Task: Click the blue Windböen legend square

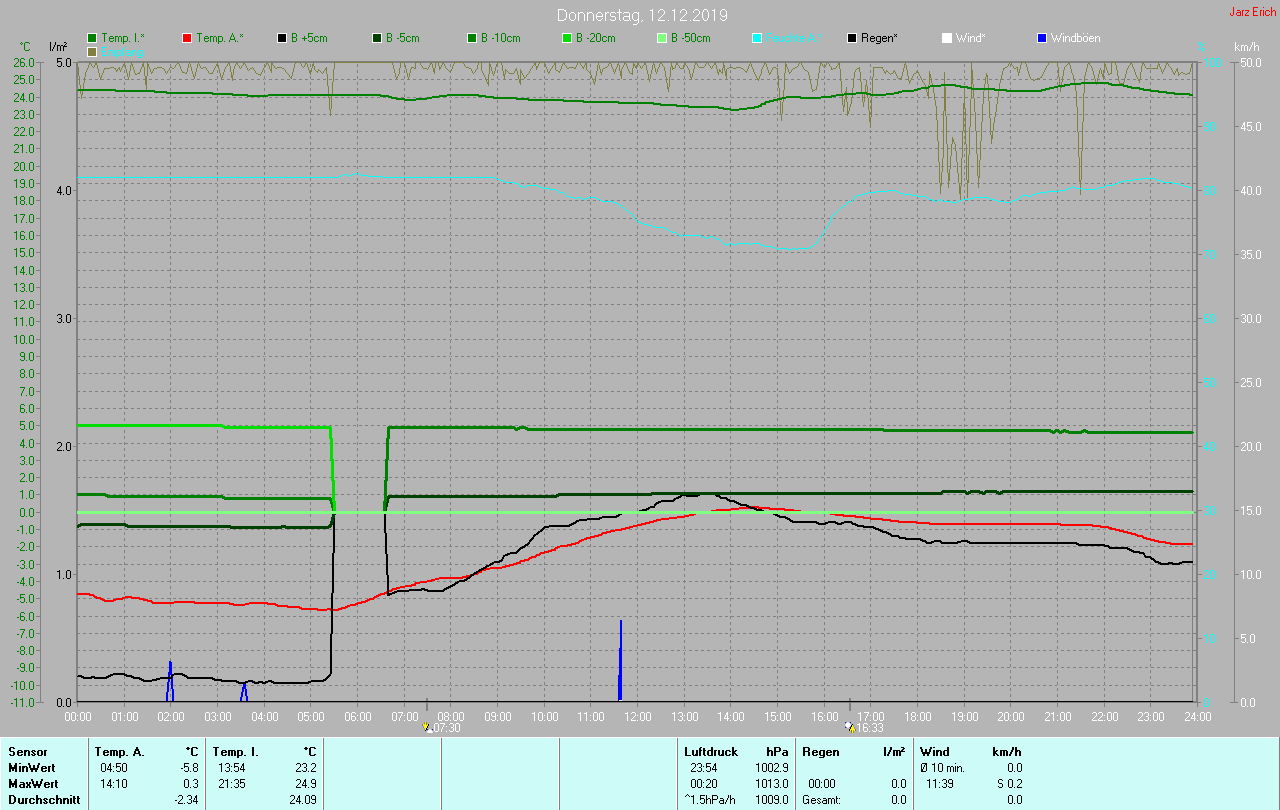Action: pyautogui.click(x=1042, y=38)
